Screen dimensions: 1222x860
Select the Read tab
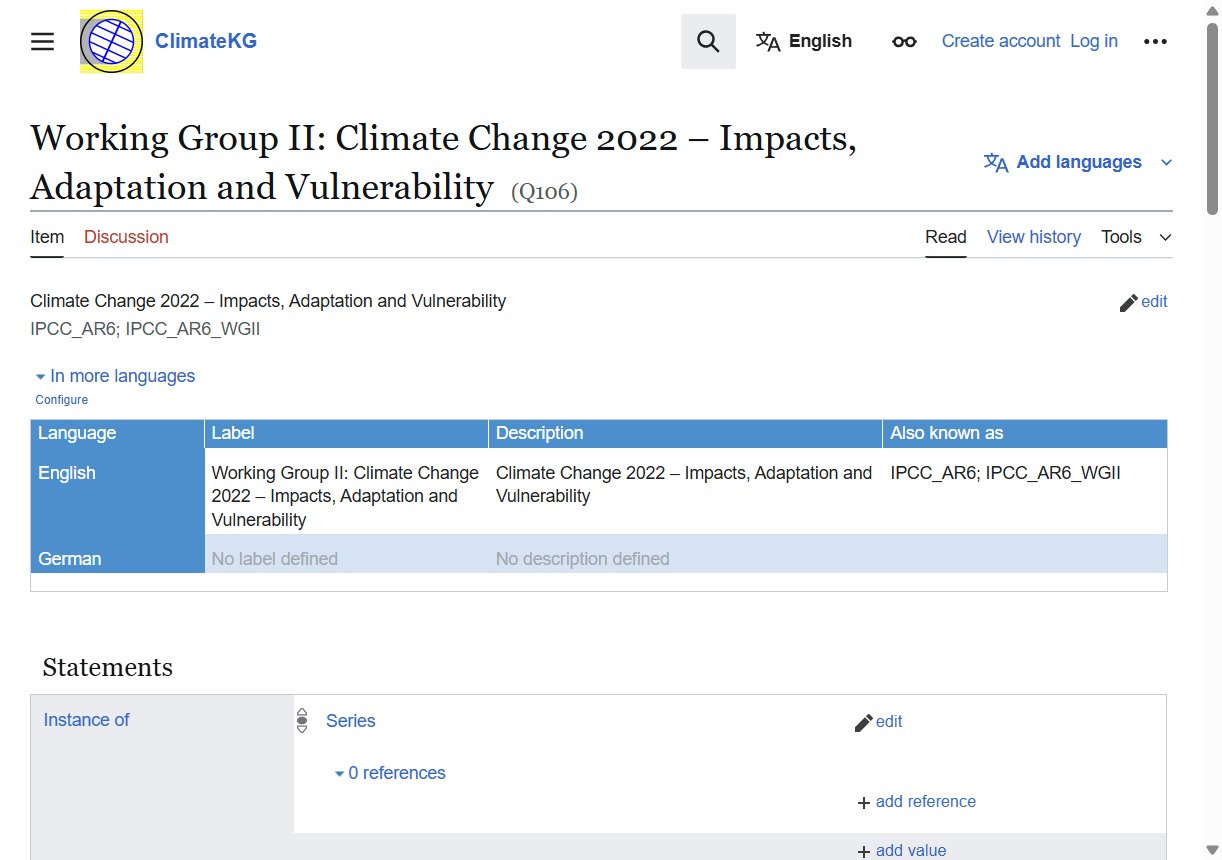[x=946, y=237]
